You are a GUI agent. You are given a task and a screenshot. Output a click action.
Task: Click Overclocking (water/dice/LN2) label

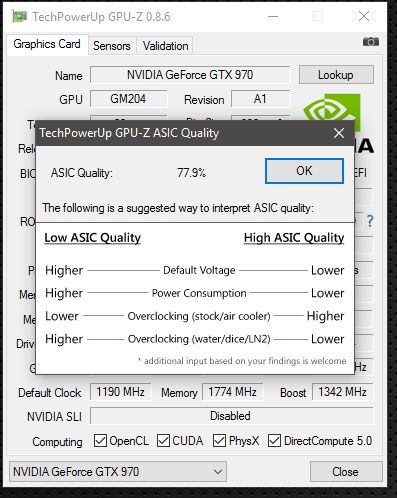point(199,339)
